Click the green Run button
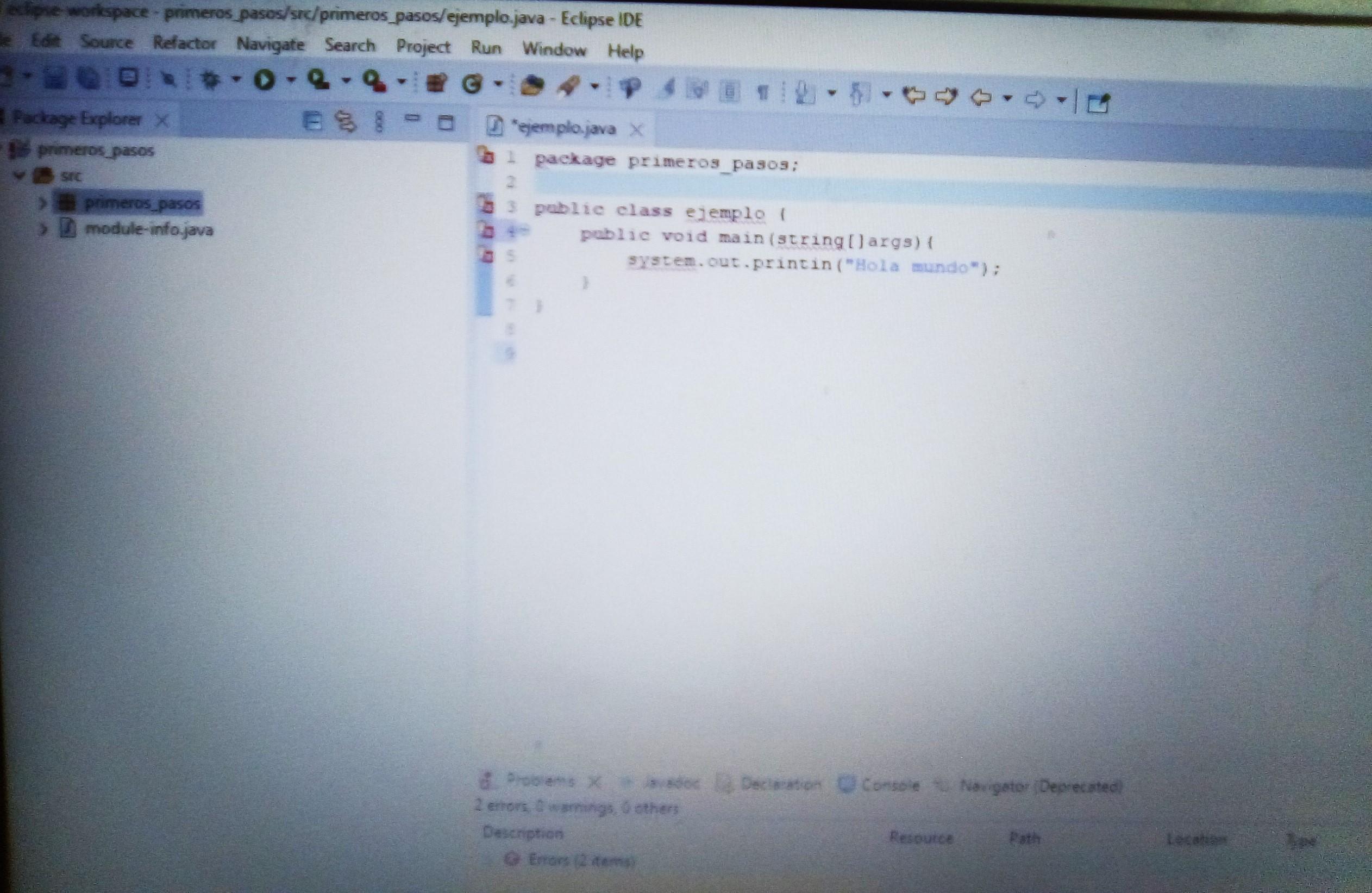The height and width of the screenshot is (893, 1372). coord(264,79)
